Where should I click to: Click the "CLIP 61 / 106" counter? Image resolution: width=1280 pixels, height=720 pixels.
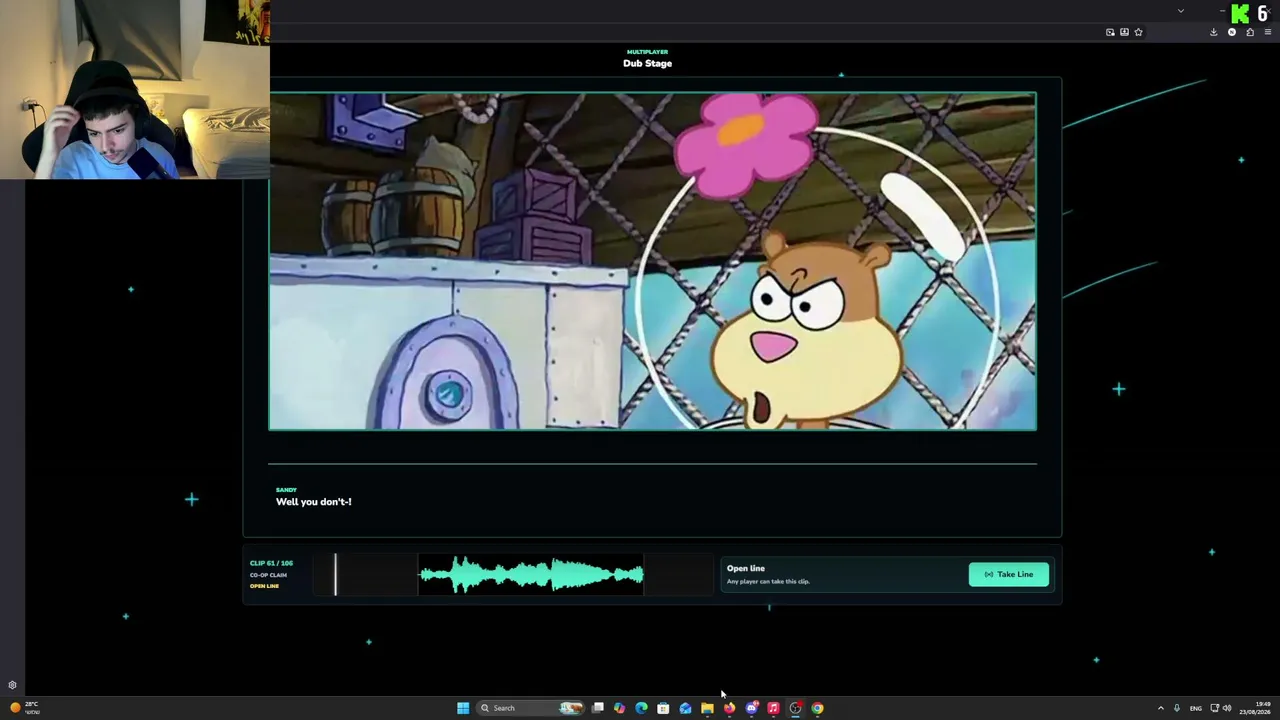click(271, 563)
